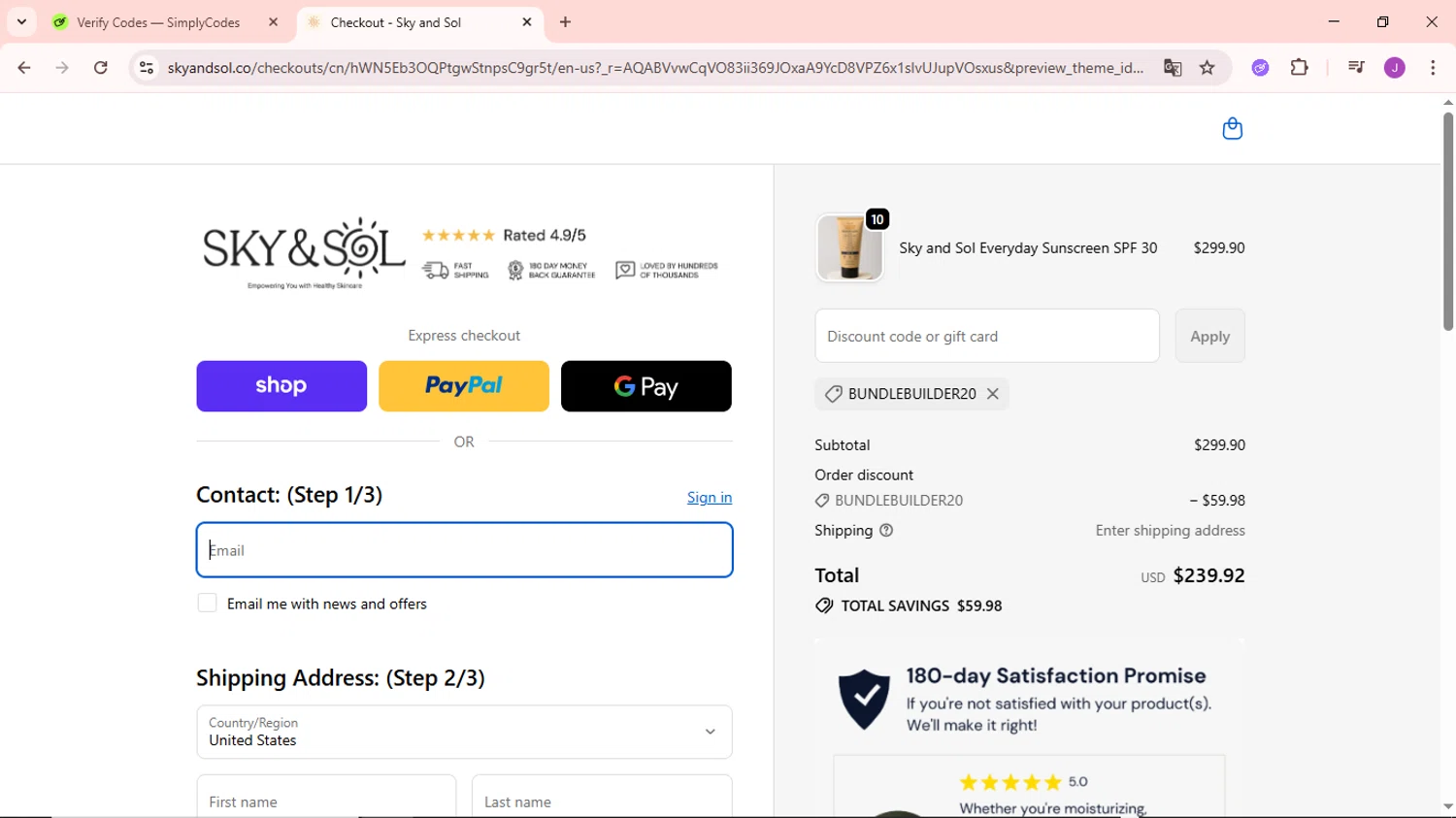Remove the BUNDLEBUILDER20 discount code
The width and height of the screenshot is (1456, 818).
pos(993,394)
